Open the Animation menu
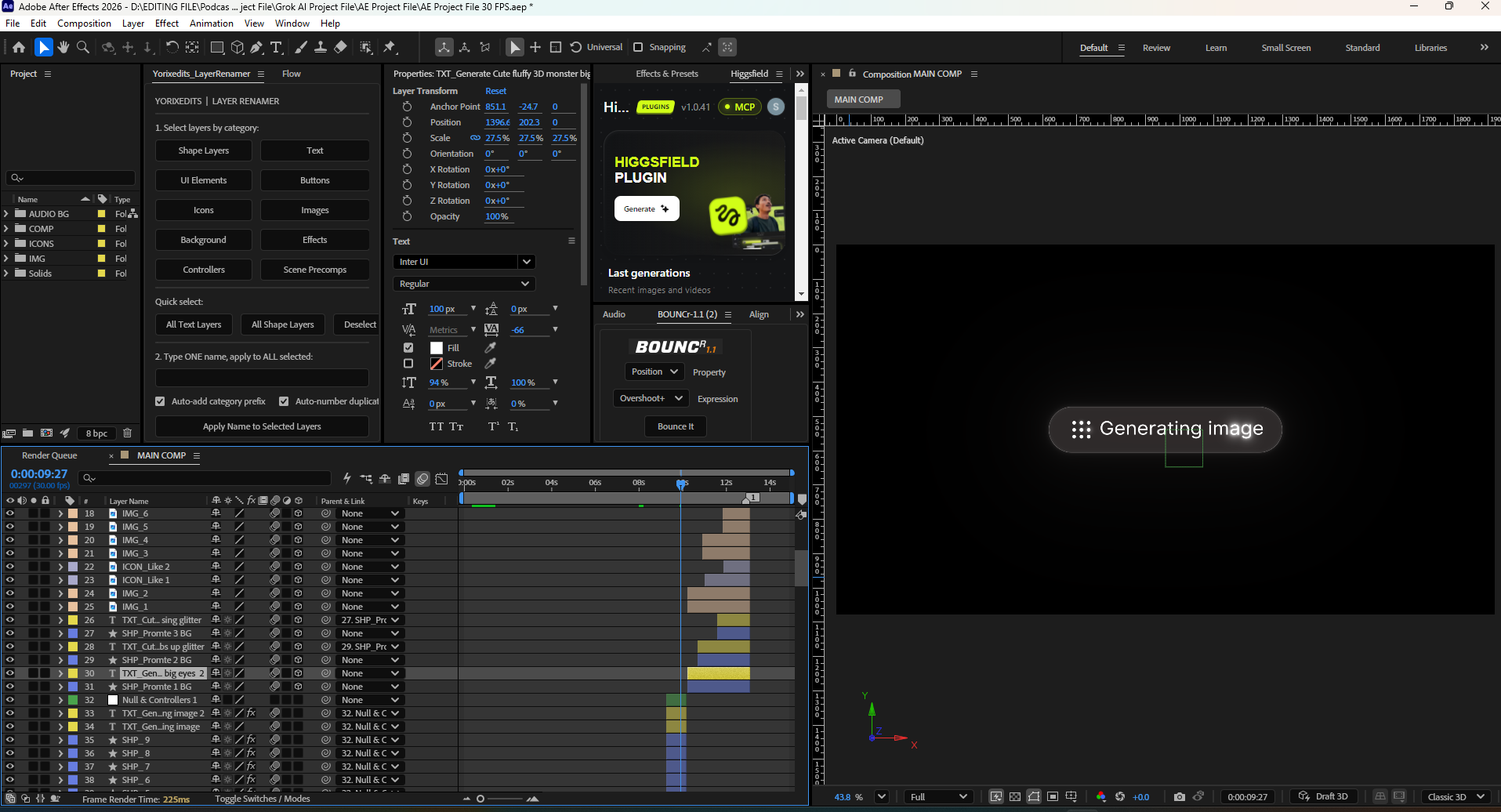Screen dimensions: 1501x812 [x=212, y=24]
